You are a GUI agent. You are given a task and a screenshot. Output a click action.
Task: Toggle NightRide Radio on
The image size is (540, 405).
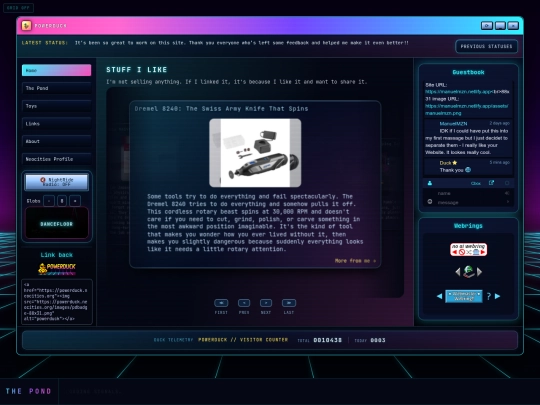point(56,182)
